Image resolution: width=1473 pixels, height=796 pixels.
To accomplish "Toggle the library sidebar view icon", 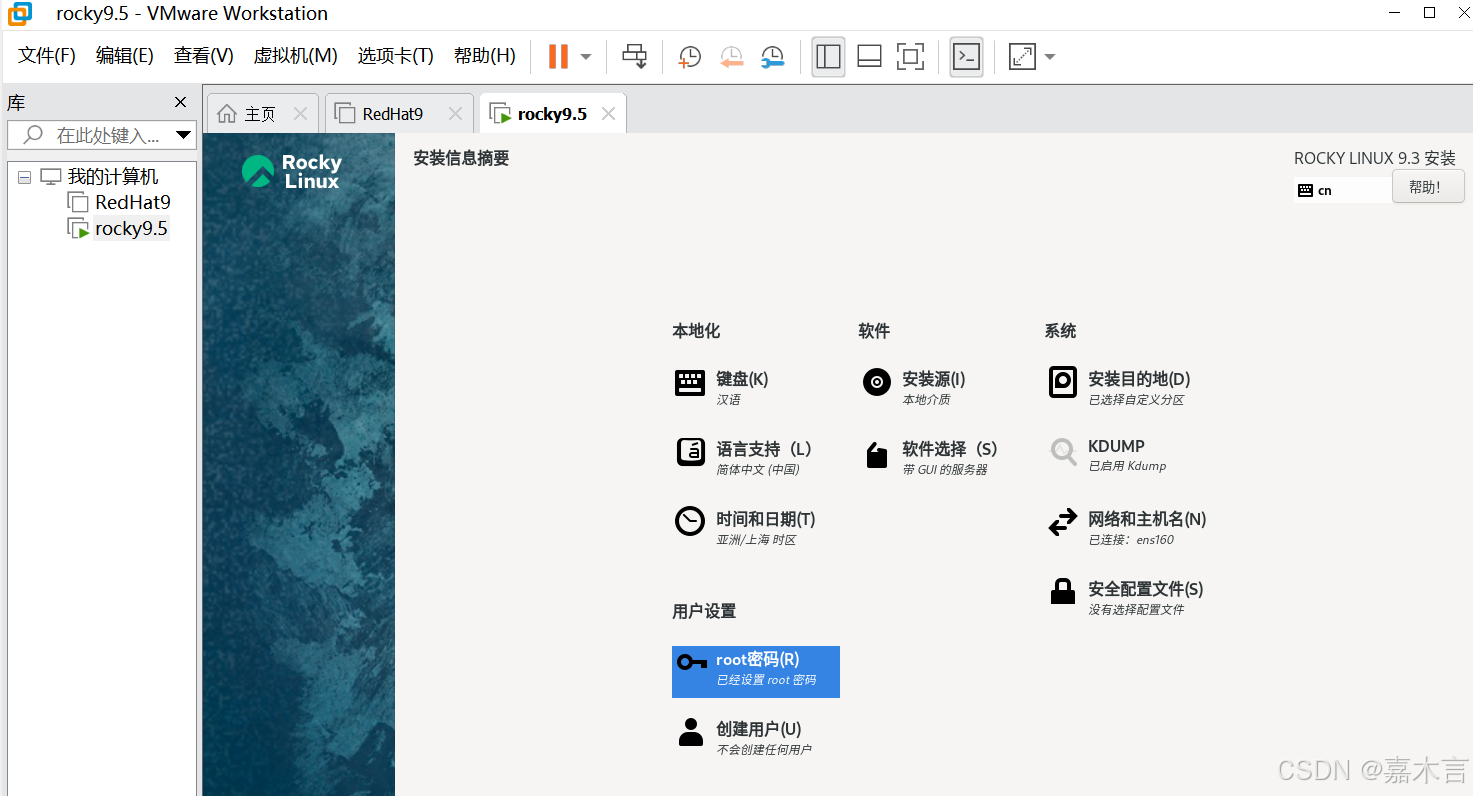I will (828, 57).
